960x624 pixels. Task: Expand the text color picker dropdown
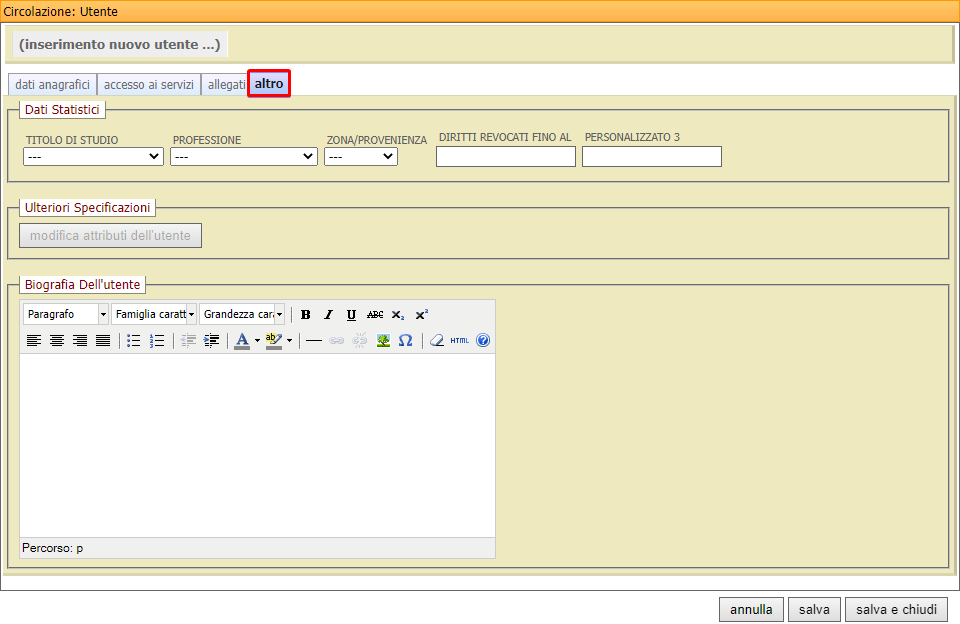257,340
